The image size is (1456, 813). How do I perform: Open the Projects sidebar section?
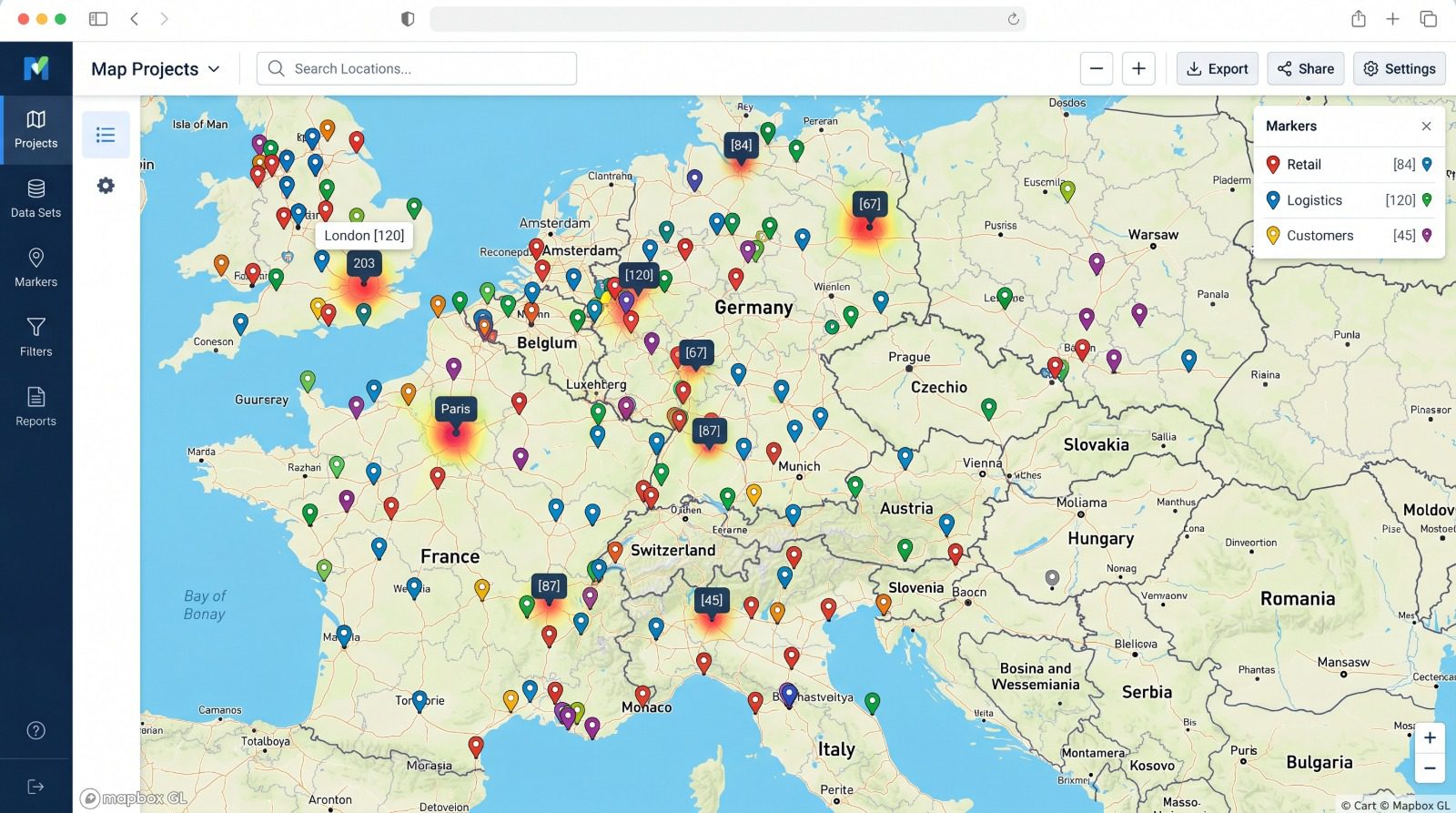35,129
